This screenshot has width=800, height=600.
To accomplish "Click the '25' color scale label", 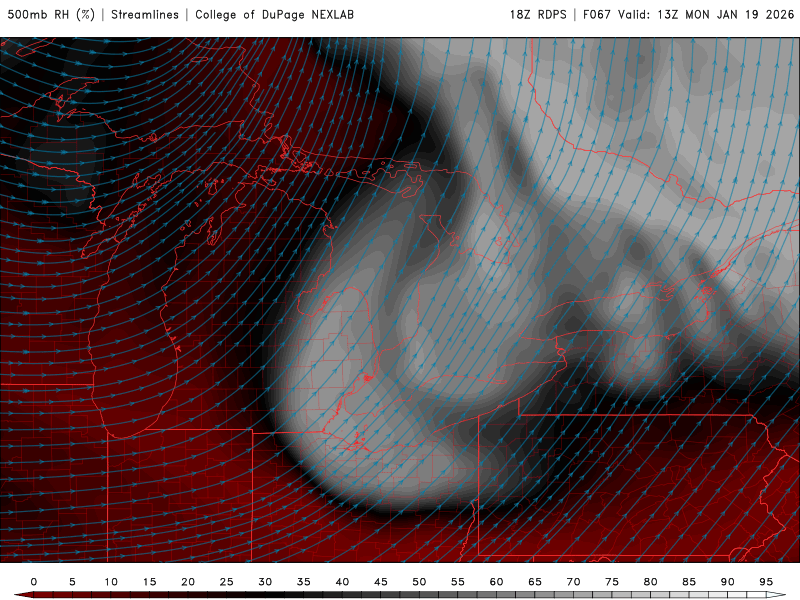I will tap(227, 582).
